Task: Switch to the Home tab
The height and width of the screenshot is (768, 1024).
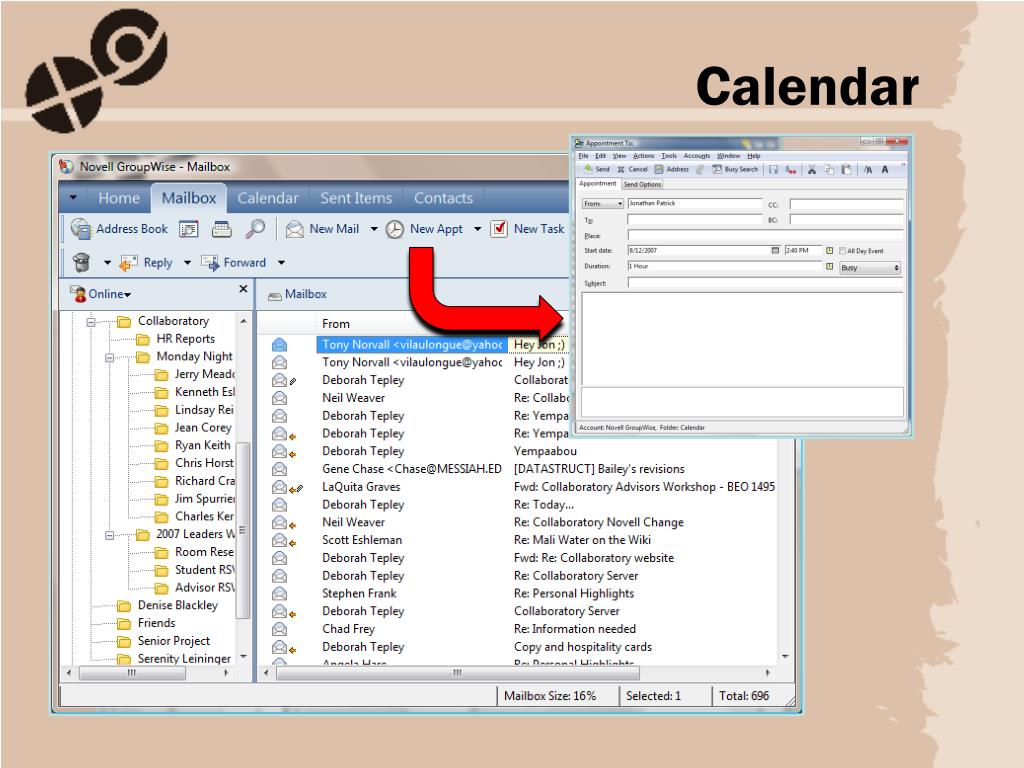Action: pyautogui.click(x=119, y=198)
